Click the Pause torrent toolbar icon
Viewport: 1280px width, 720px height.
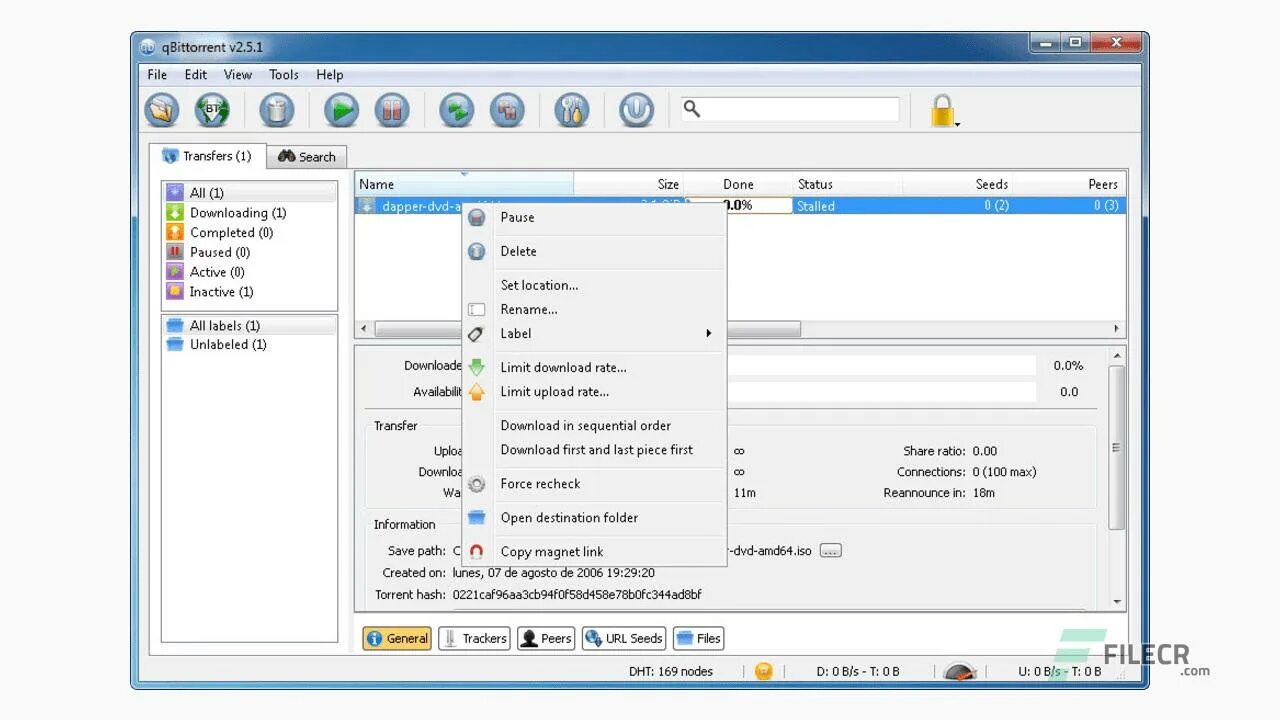(x=392, y=110)
